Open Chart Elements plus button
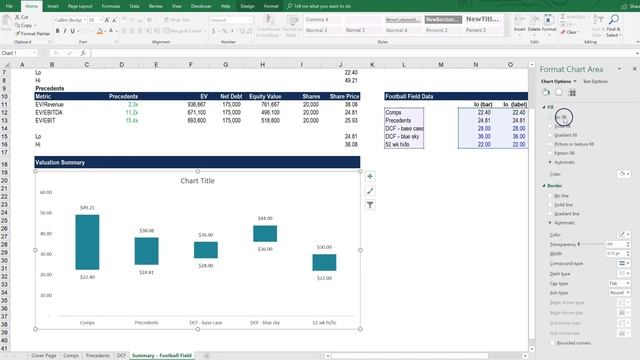The image size is (640, 360). coord(370,176)
